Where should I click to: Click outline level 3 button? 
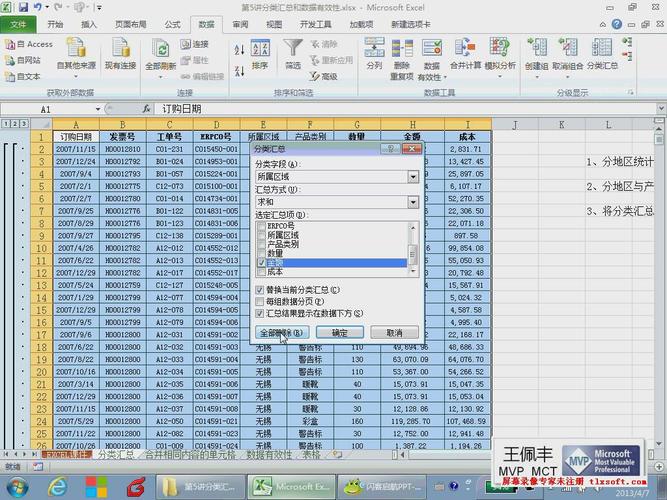click(x=24, y=124)
